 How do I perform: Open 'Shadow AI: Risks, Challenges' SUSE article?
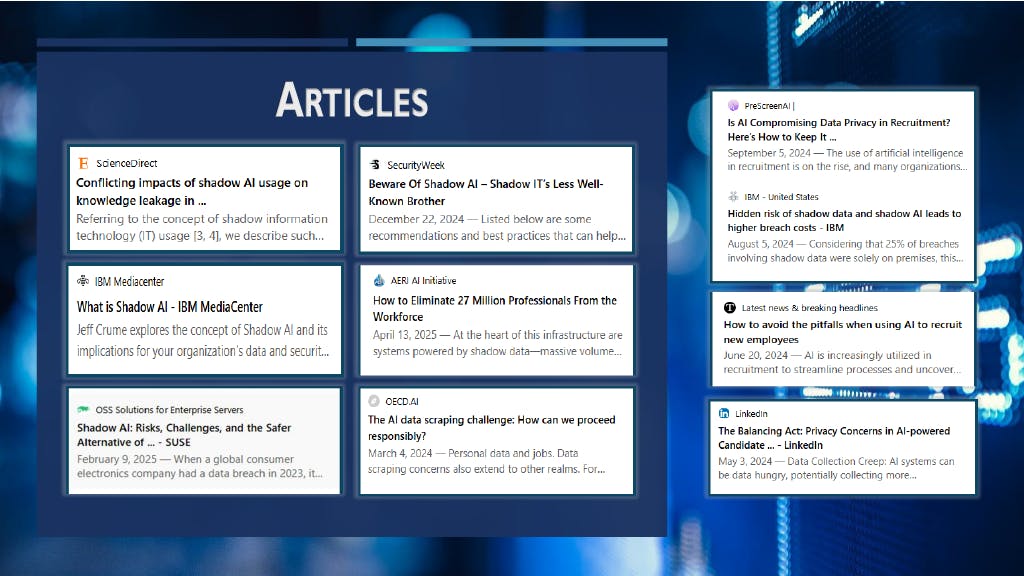tap(184, 435)
